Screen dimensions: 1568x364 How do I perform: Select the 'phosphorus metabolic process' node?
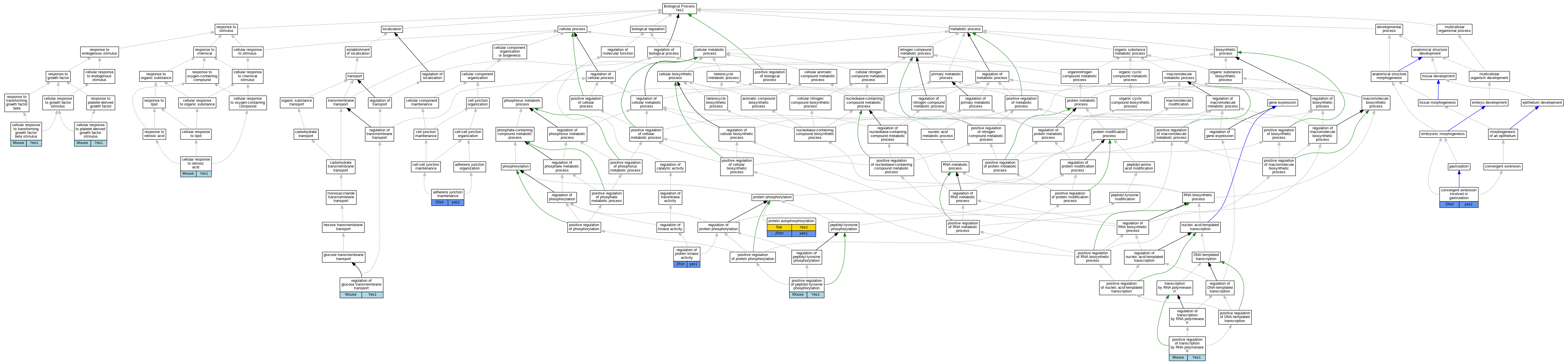point(522,102)
